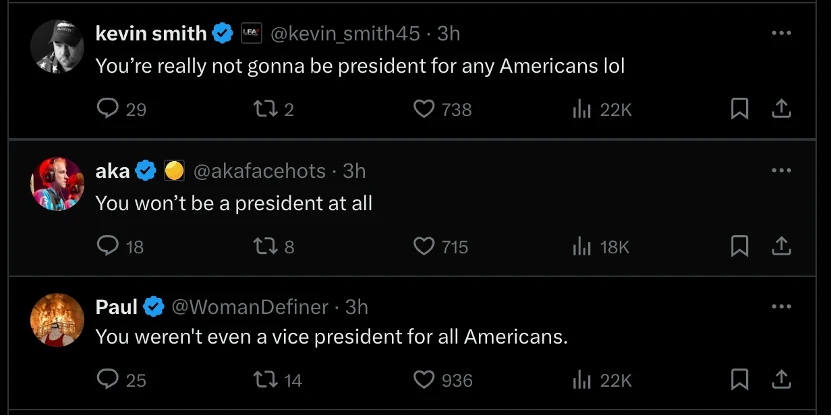
Task: Share kevin smith's tweet
Action: 783,109
